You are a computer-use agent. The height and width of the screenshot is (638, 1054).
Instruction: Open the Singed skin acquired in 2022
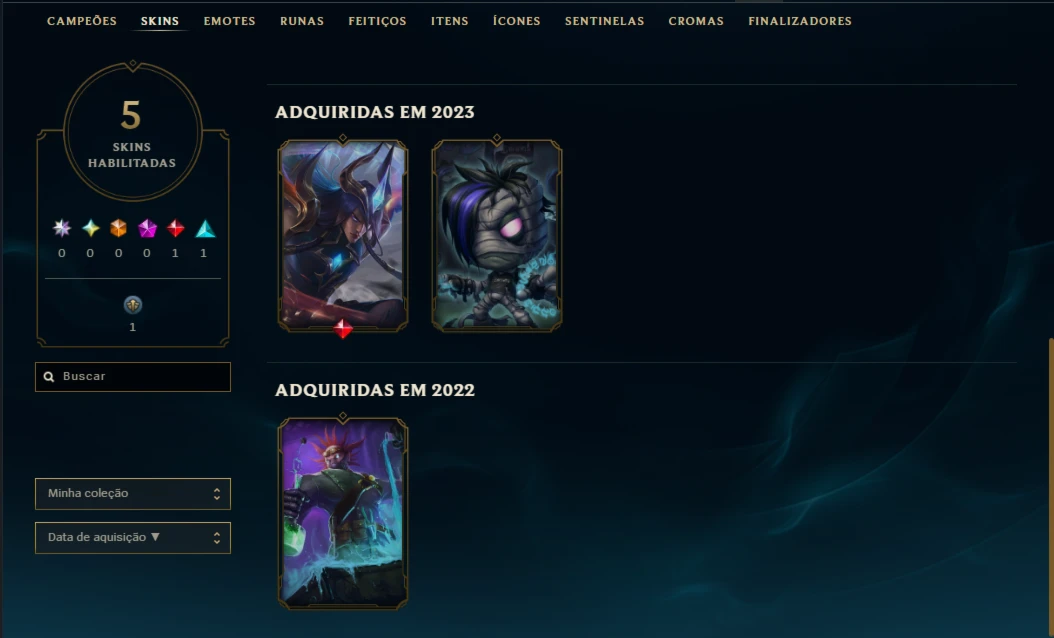click(343, 514)
